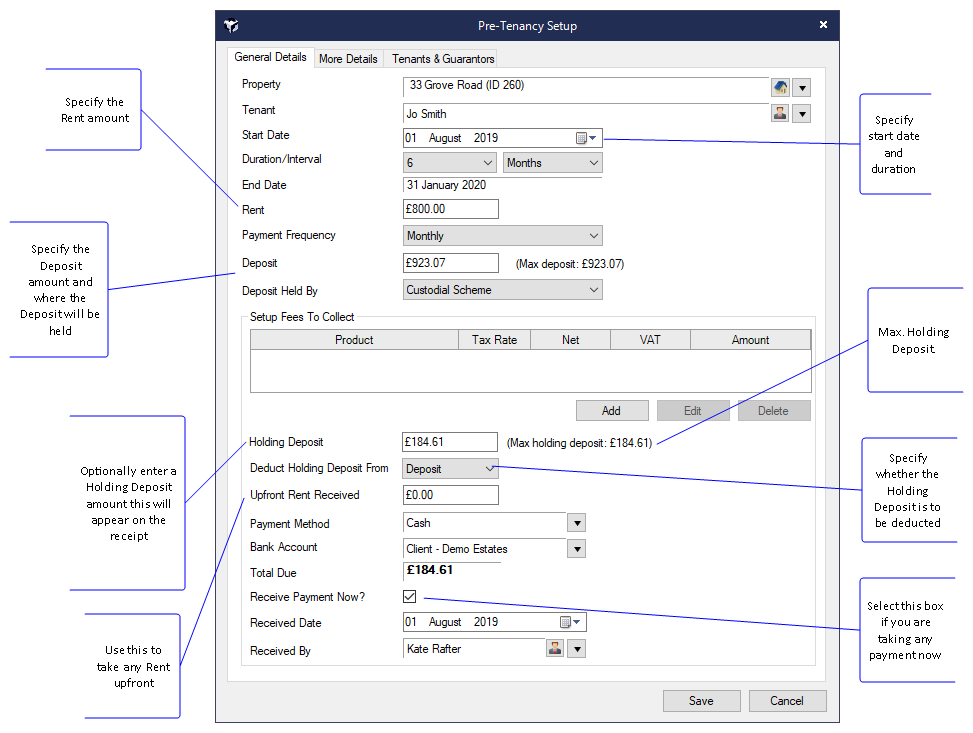Screen dimensions: 973x733
Task: Open the Received Date calendar picker
Action: (569, 622)
